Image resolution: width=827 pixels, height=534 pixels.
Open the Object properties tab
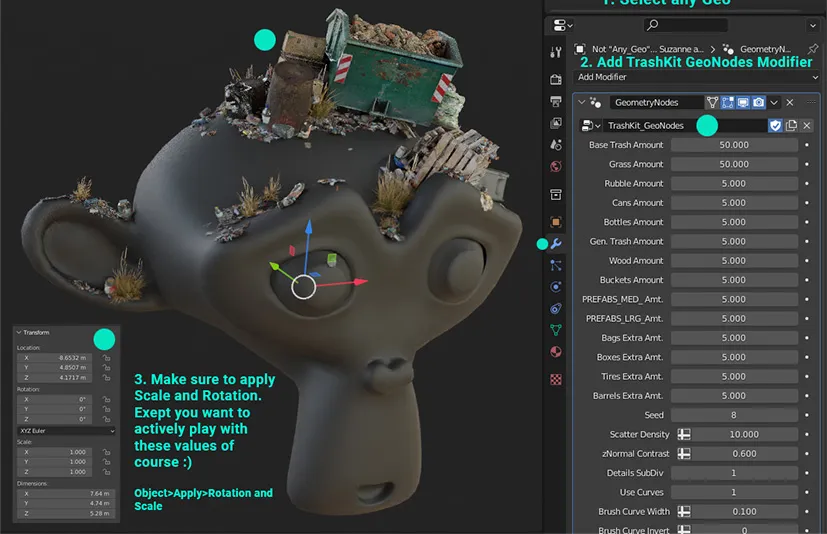(x=555, y=222)
